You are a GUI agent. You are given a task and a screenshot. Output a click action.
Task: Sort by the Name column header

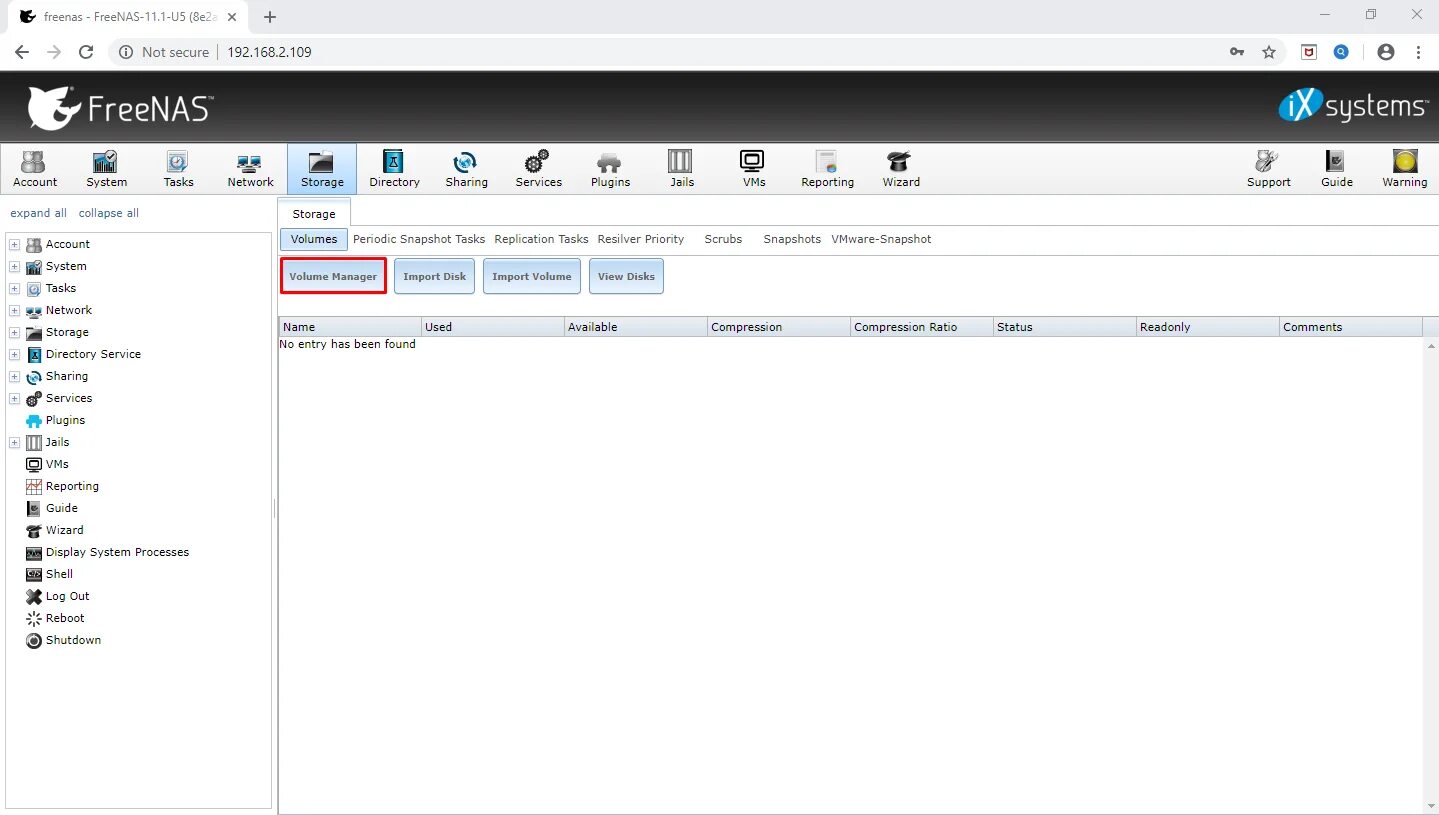(350, 327)
